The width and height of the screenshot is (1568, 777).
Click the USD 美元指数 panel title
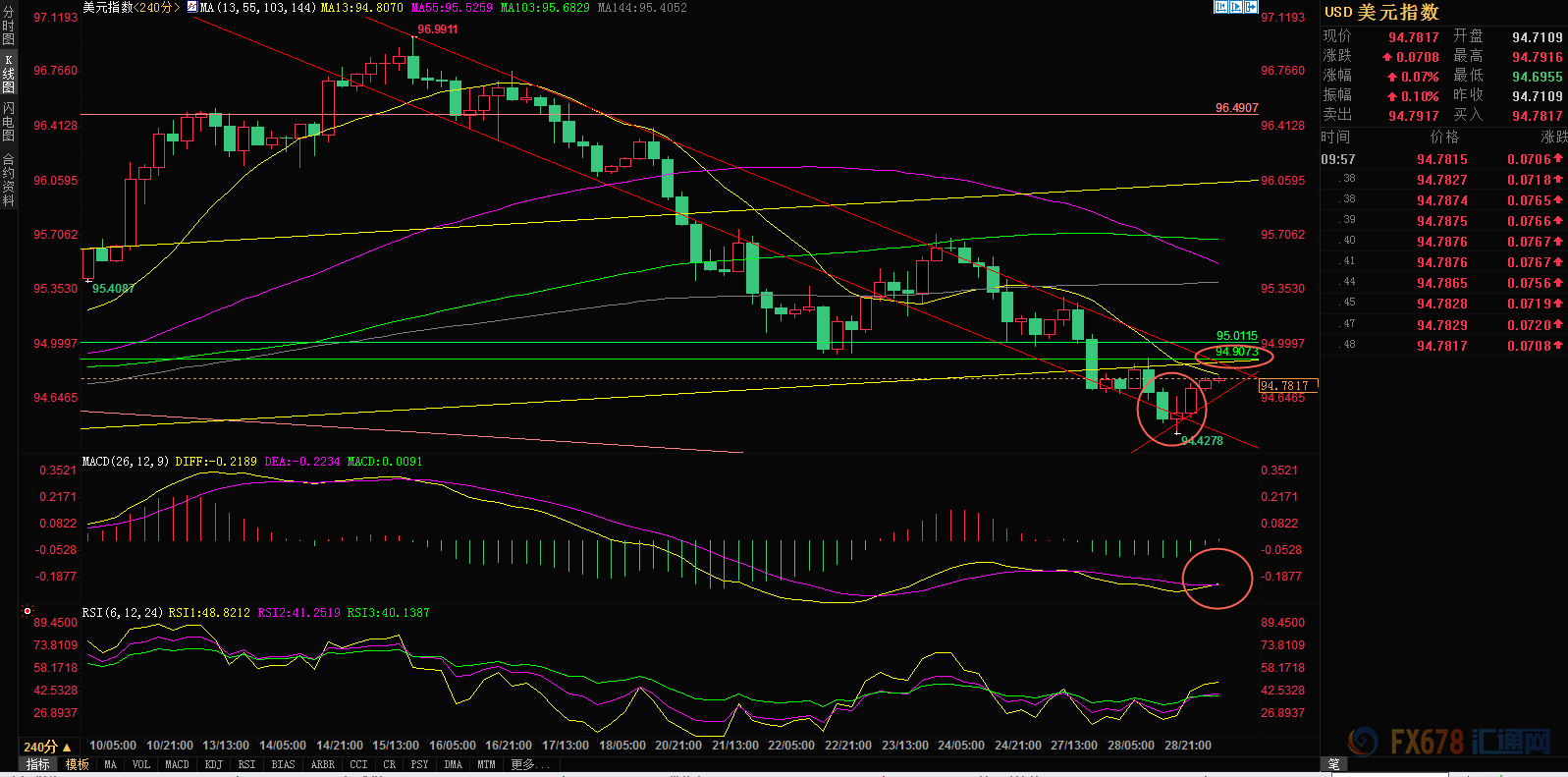[1382, 12]
